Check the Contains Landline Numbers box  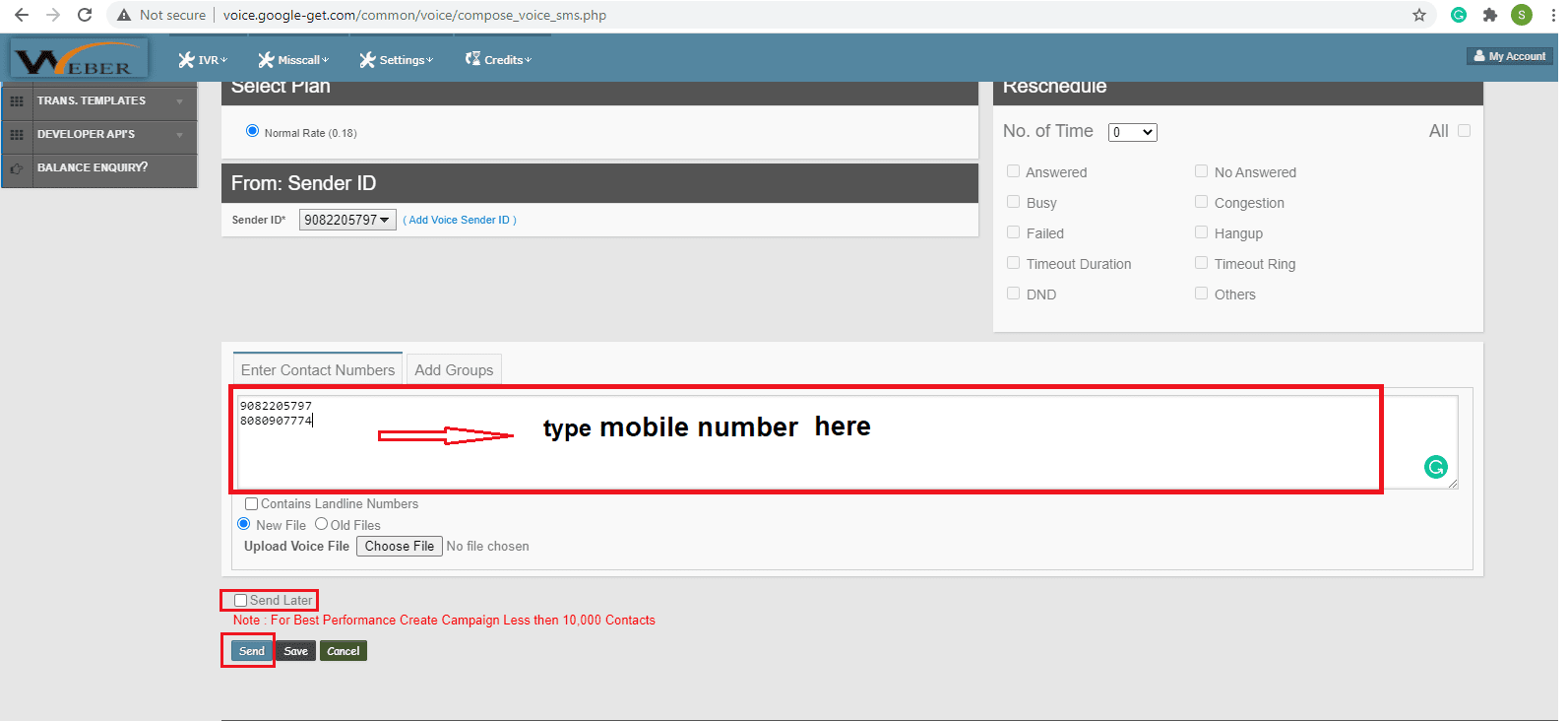pos(251,504)
